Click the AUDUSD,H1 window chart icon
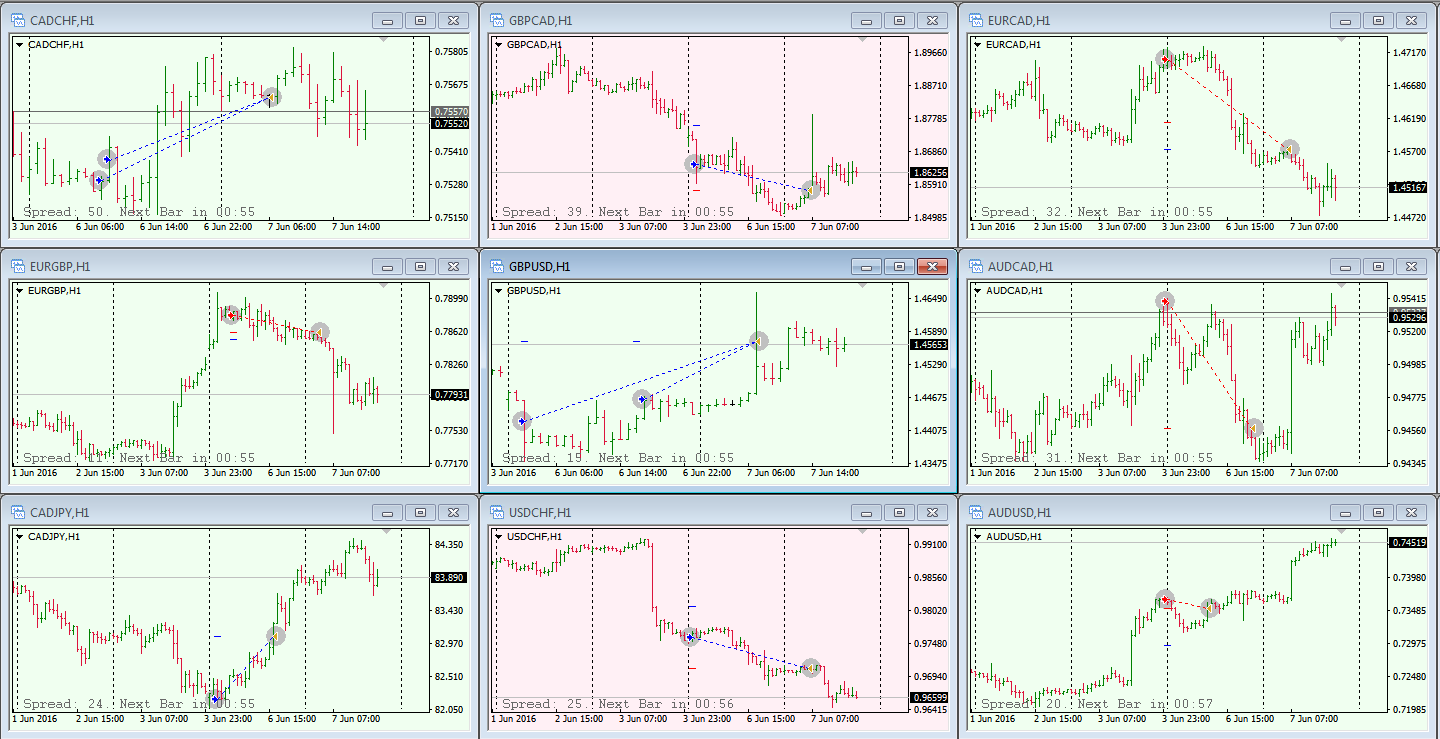 [977, 512]
